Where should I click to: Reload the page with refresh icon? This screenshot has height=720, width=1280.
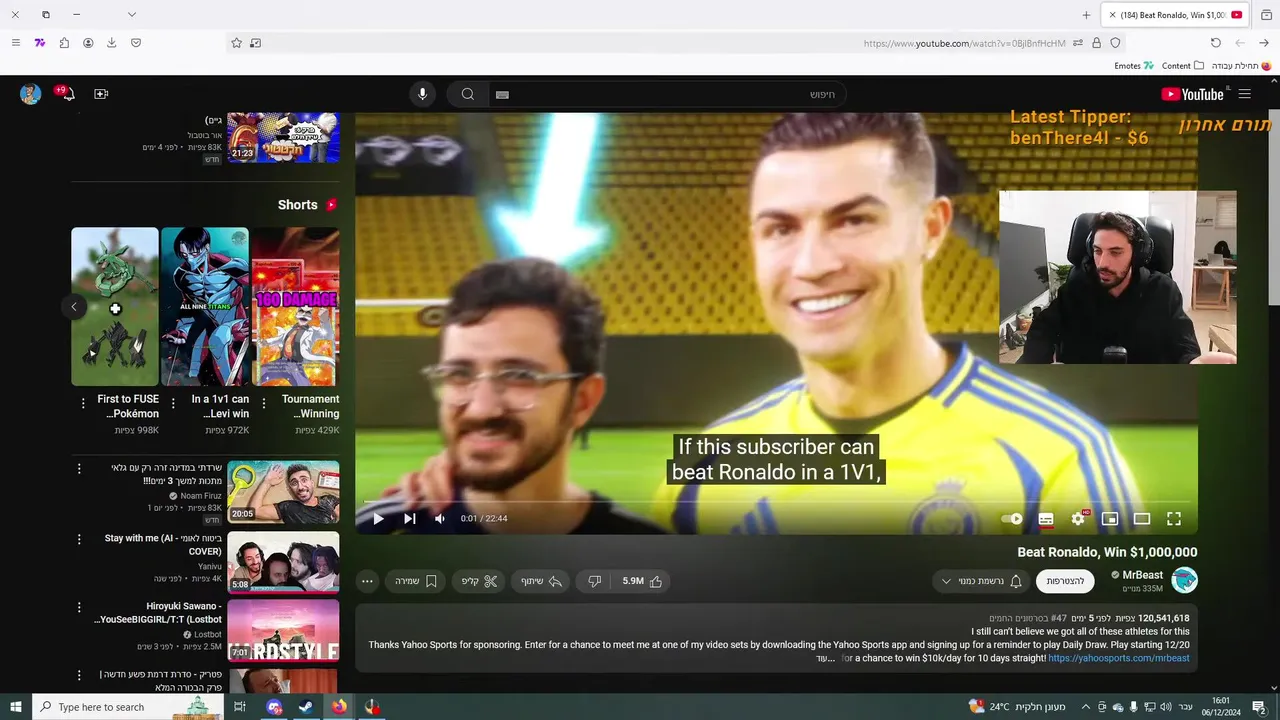[1216, 43]
